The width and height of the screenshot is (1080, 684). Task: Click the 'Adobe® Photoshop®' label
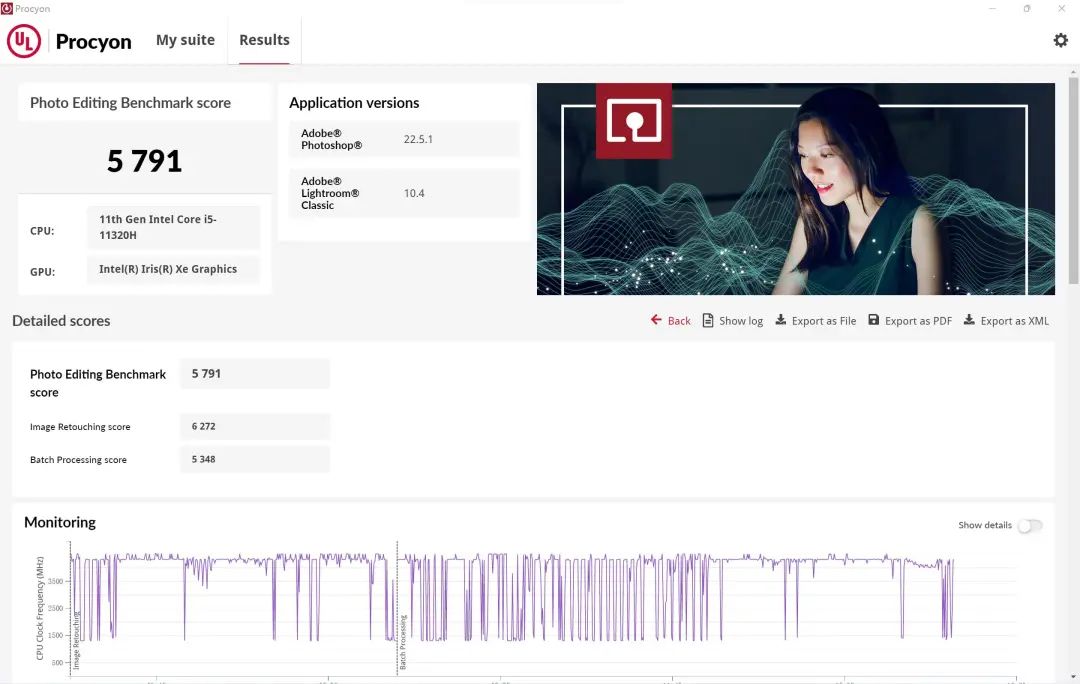[331, 139]
